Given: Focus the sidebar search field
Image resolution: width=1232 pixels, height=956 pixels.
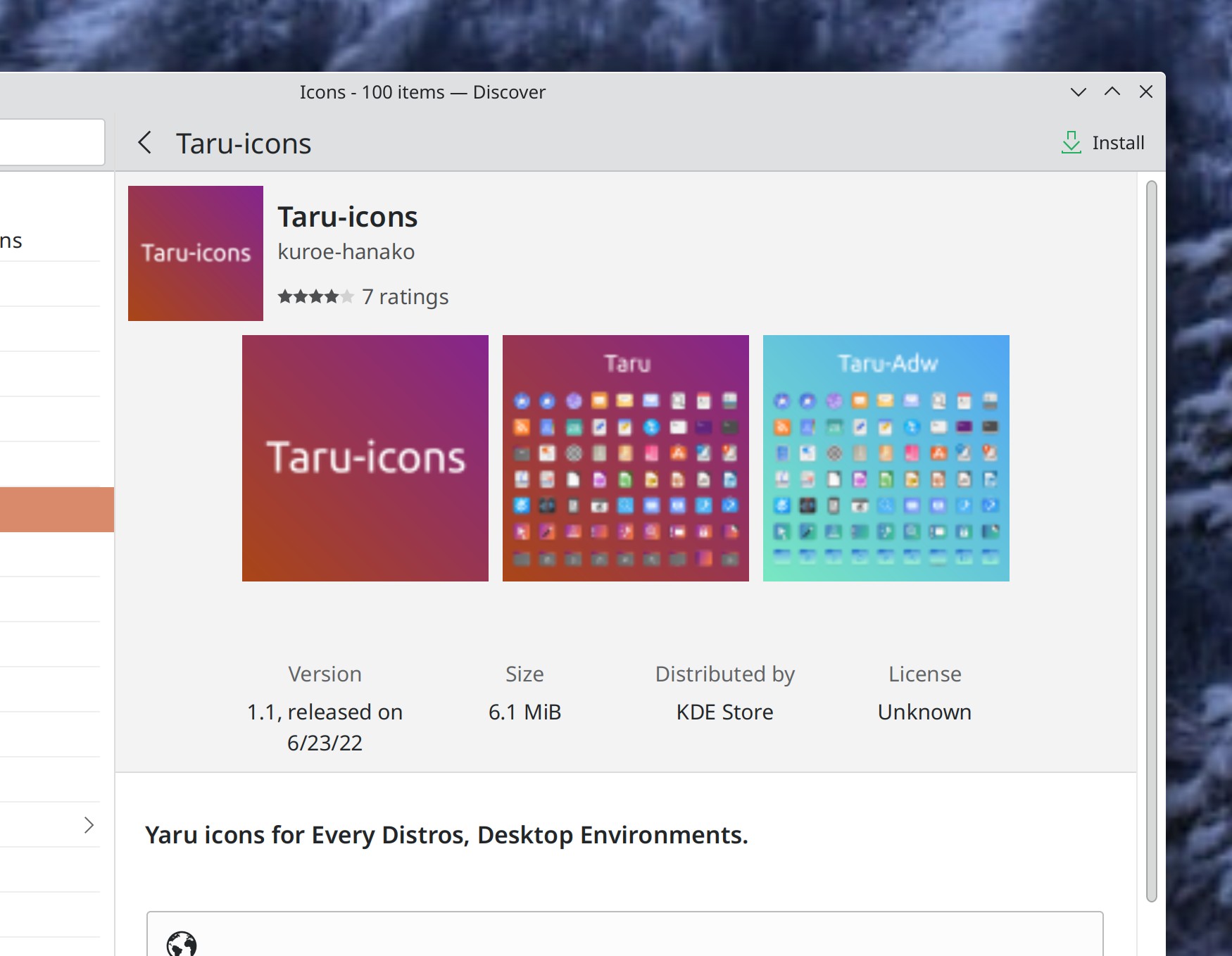Looking at the screenshot, I should (x=49, y=143).
